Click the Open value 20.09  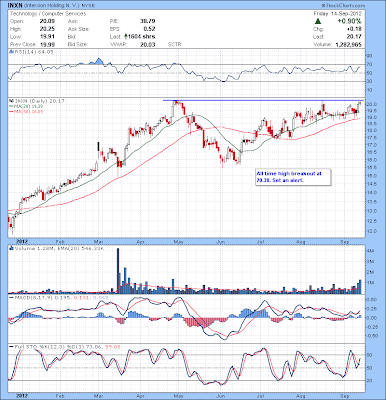point(47,21)
